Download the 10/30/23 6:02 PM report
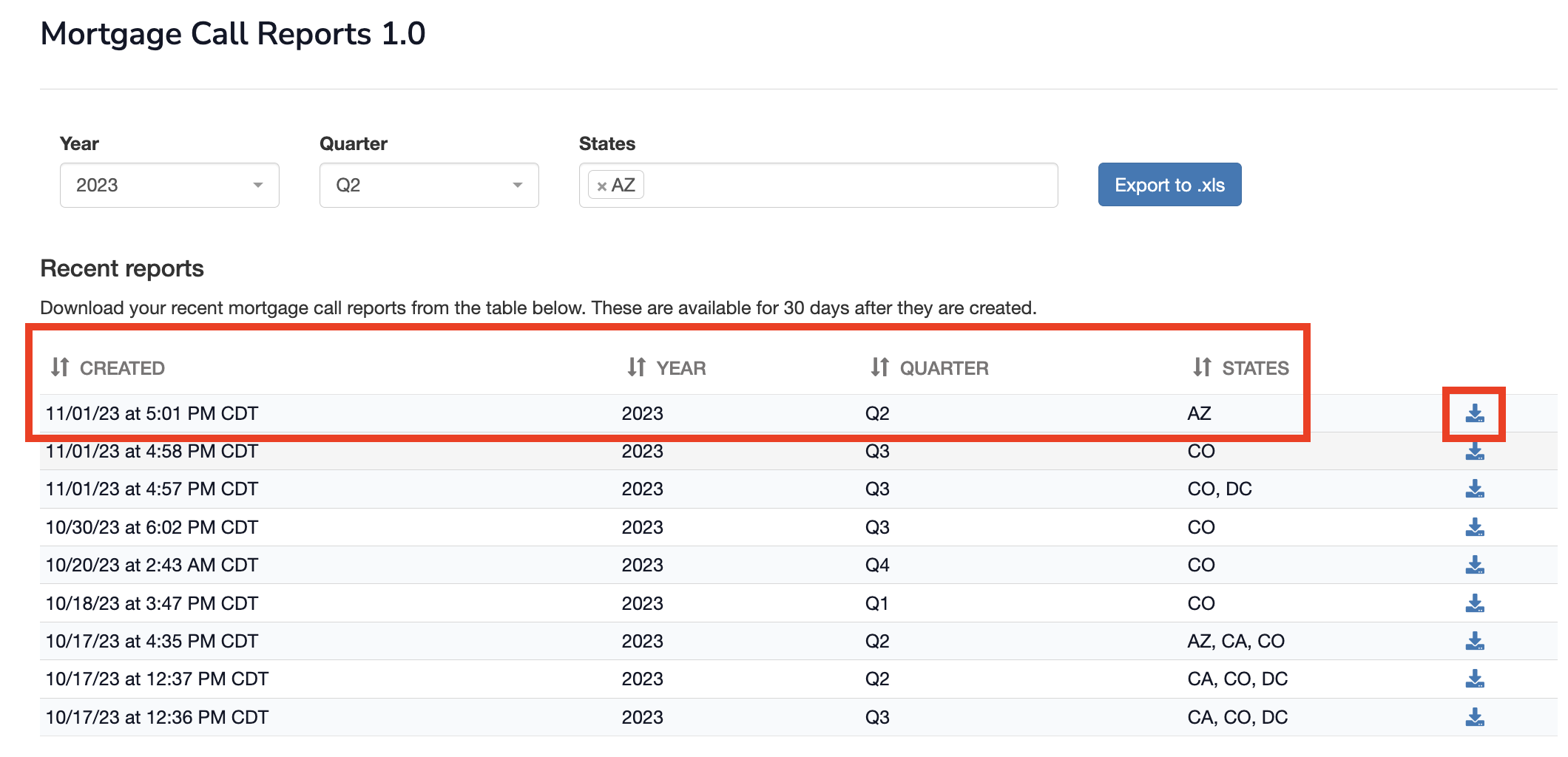 pos(1474,527)
